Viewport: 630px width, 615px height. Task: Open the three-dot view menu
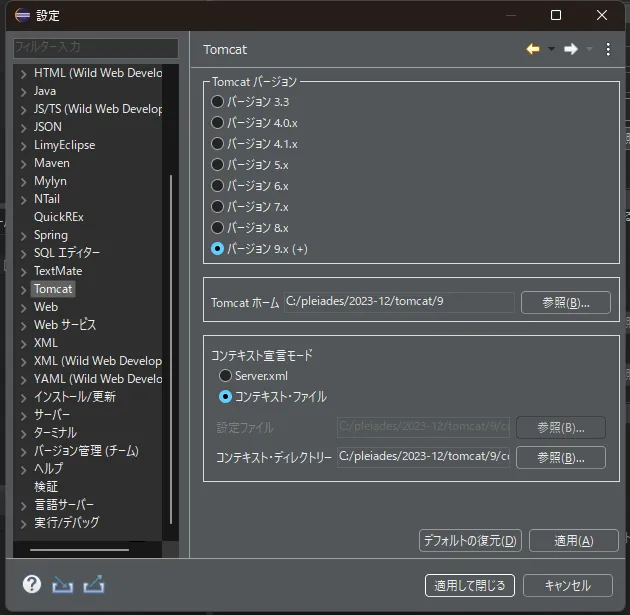[x=608, y=49]
